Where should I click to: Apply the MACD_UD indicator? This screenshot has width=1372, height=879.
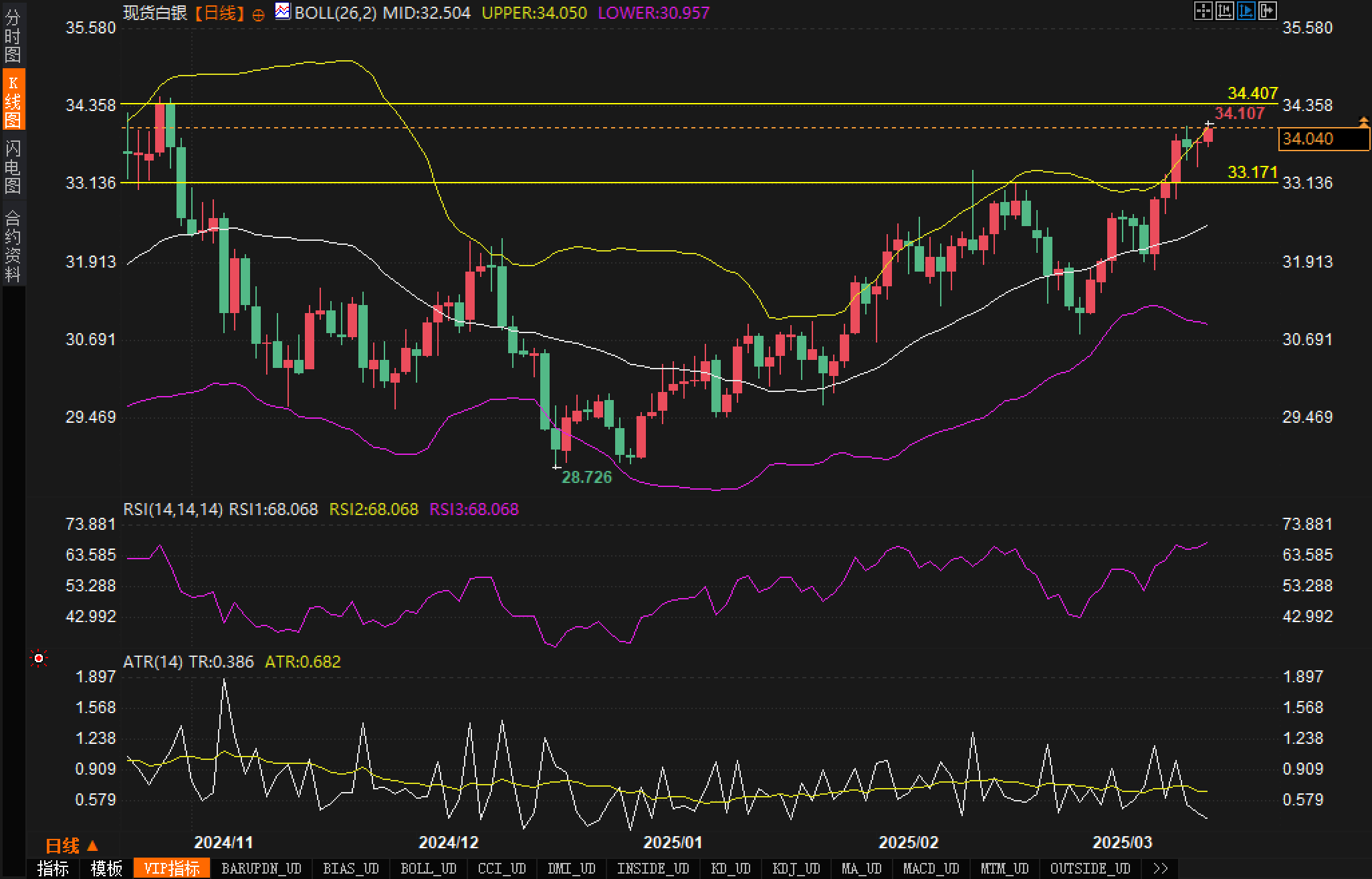(x=931, y=868)
